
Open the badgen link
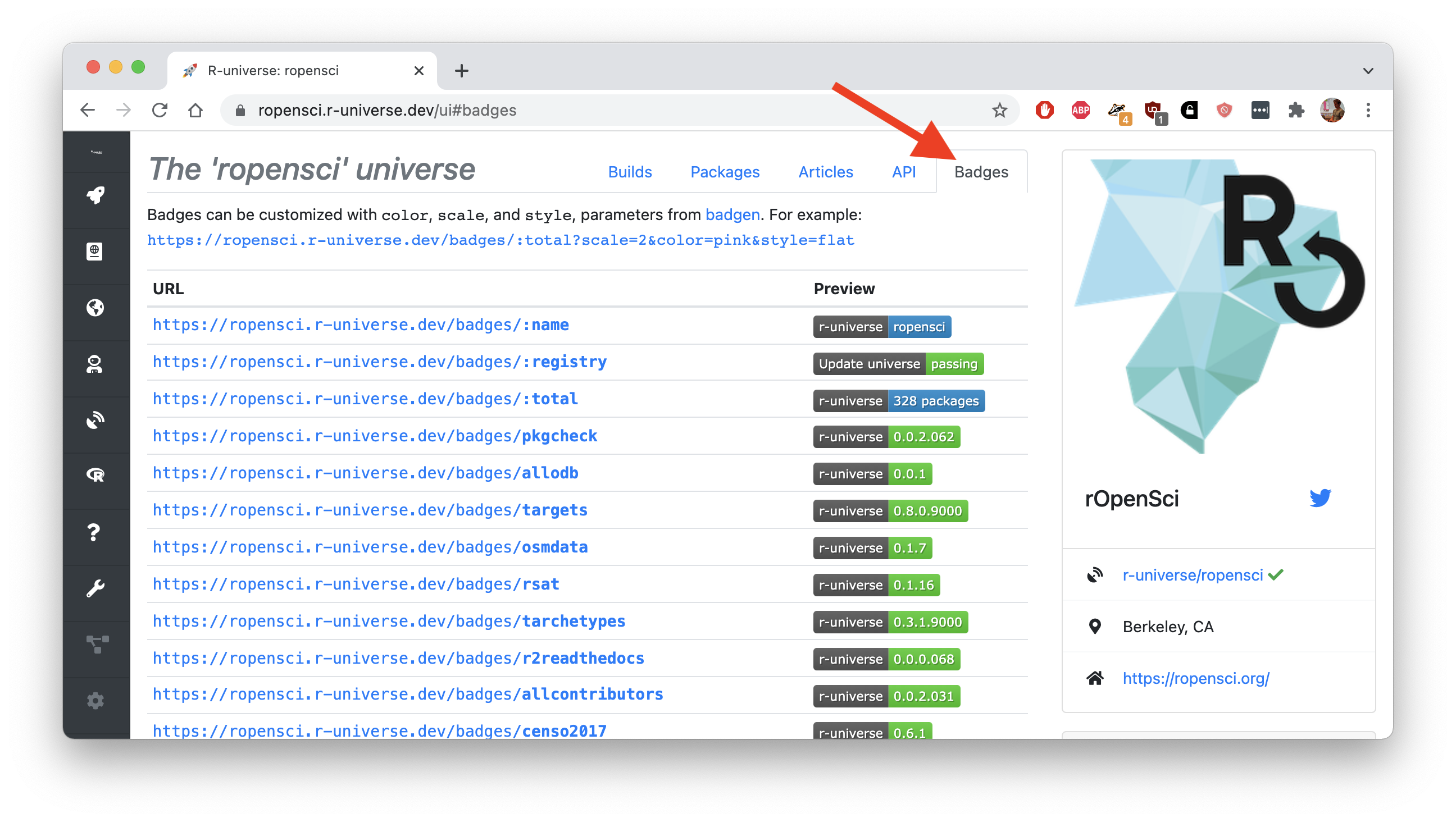(732, 214)
